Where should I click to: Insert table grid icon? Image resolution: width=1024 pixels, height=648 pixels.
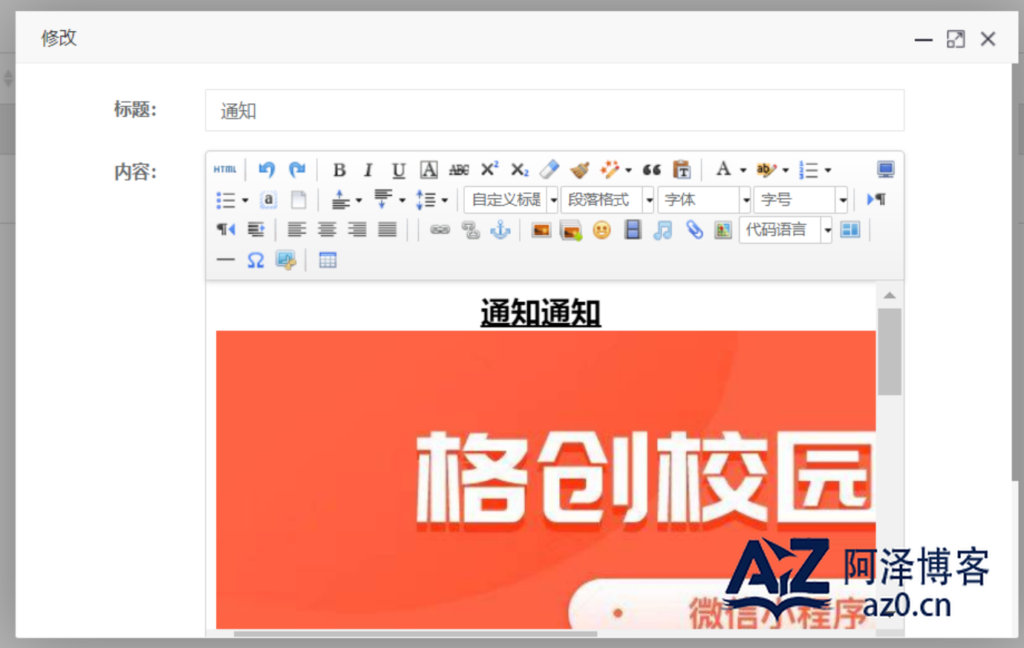click(x=327, y=260)
